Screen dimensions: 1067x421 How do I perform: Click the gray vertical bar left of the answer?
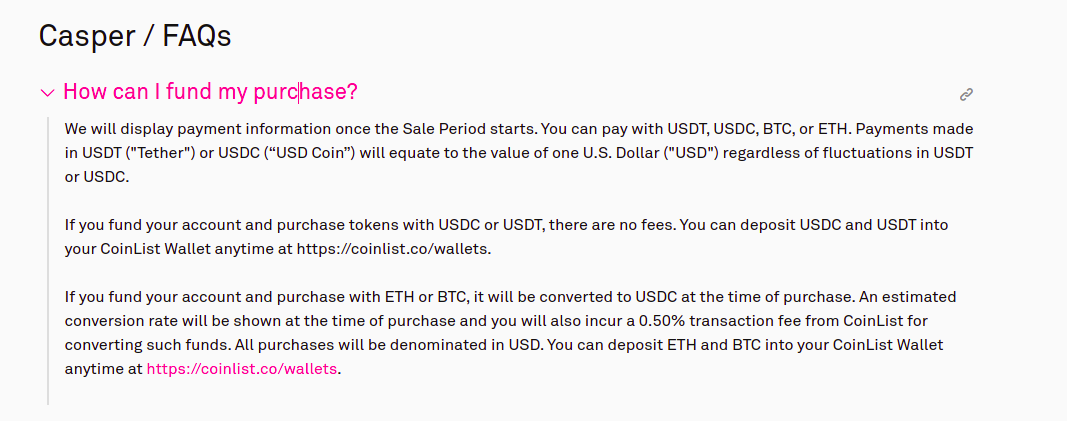click(48, 260)
